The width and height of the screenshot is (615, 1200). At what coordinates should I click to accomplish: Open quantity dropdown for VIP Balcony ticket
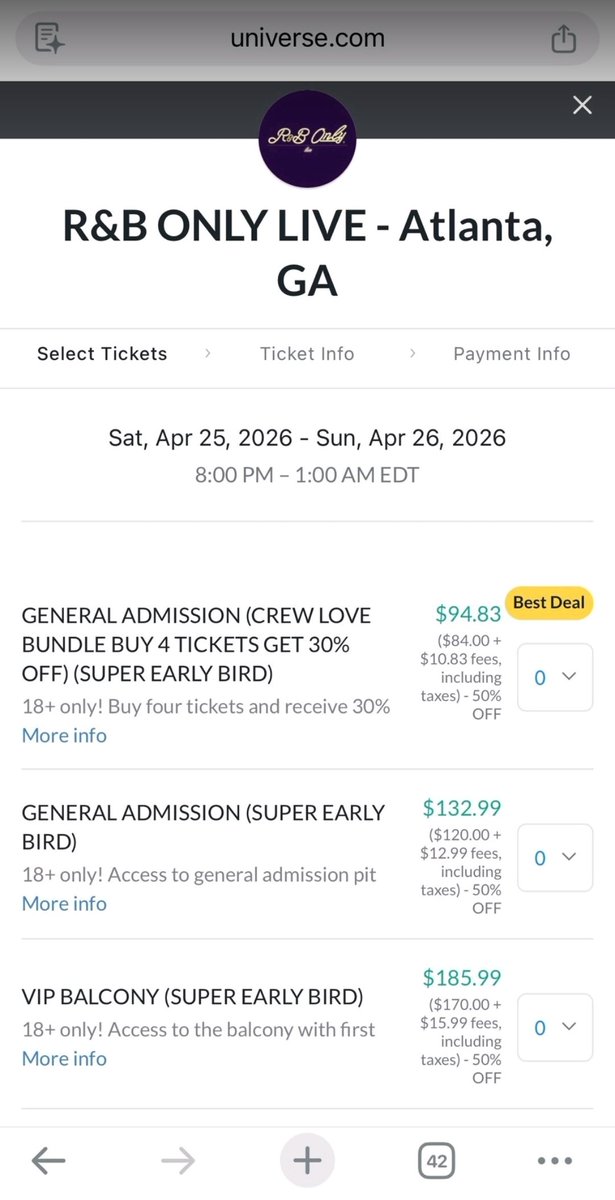[555, 1027]
